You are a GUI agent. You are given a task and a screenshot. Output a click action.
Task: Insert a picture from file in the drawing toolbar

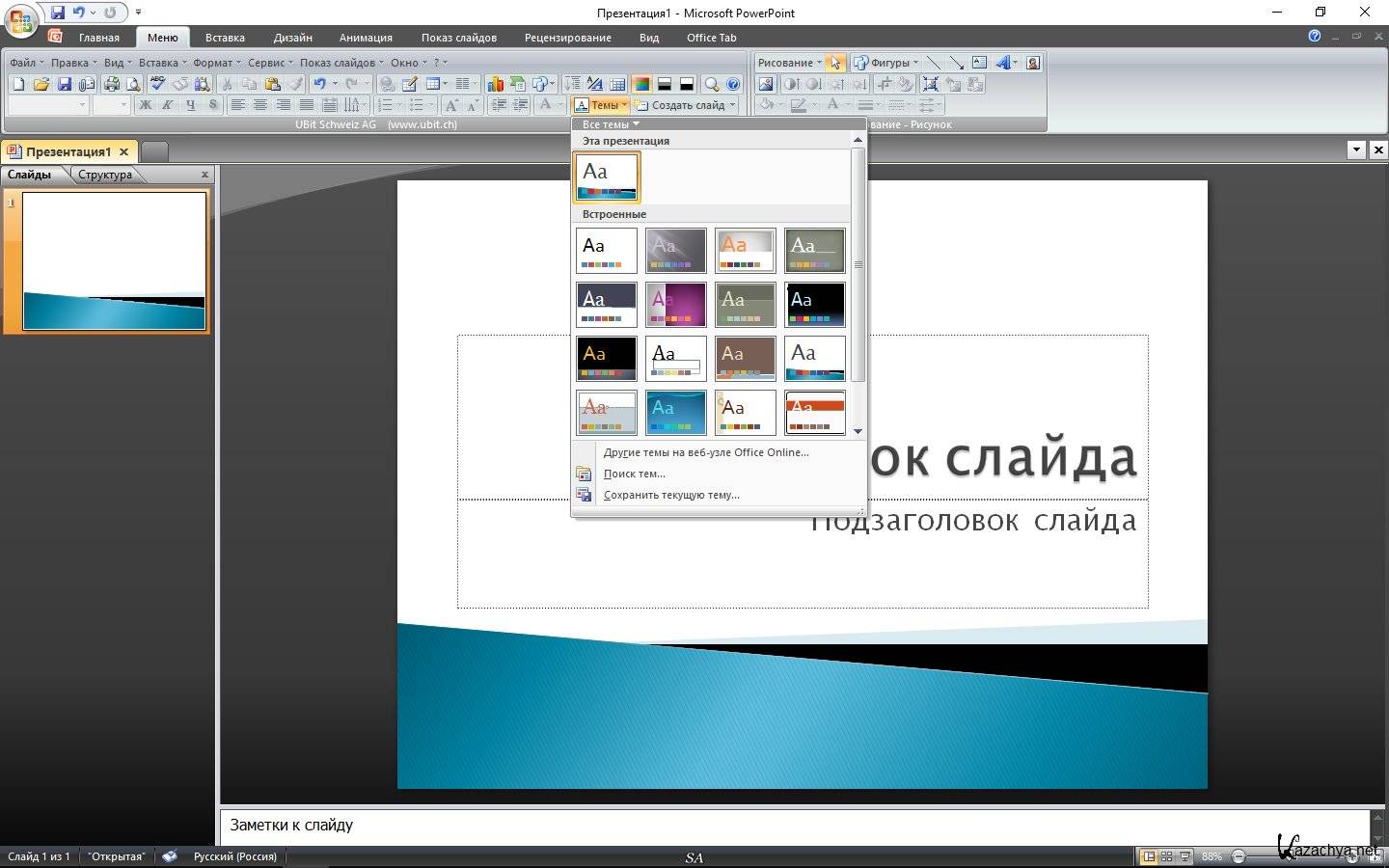(766, 84)
